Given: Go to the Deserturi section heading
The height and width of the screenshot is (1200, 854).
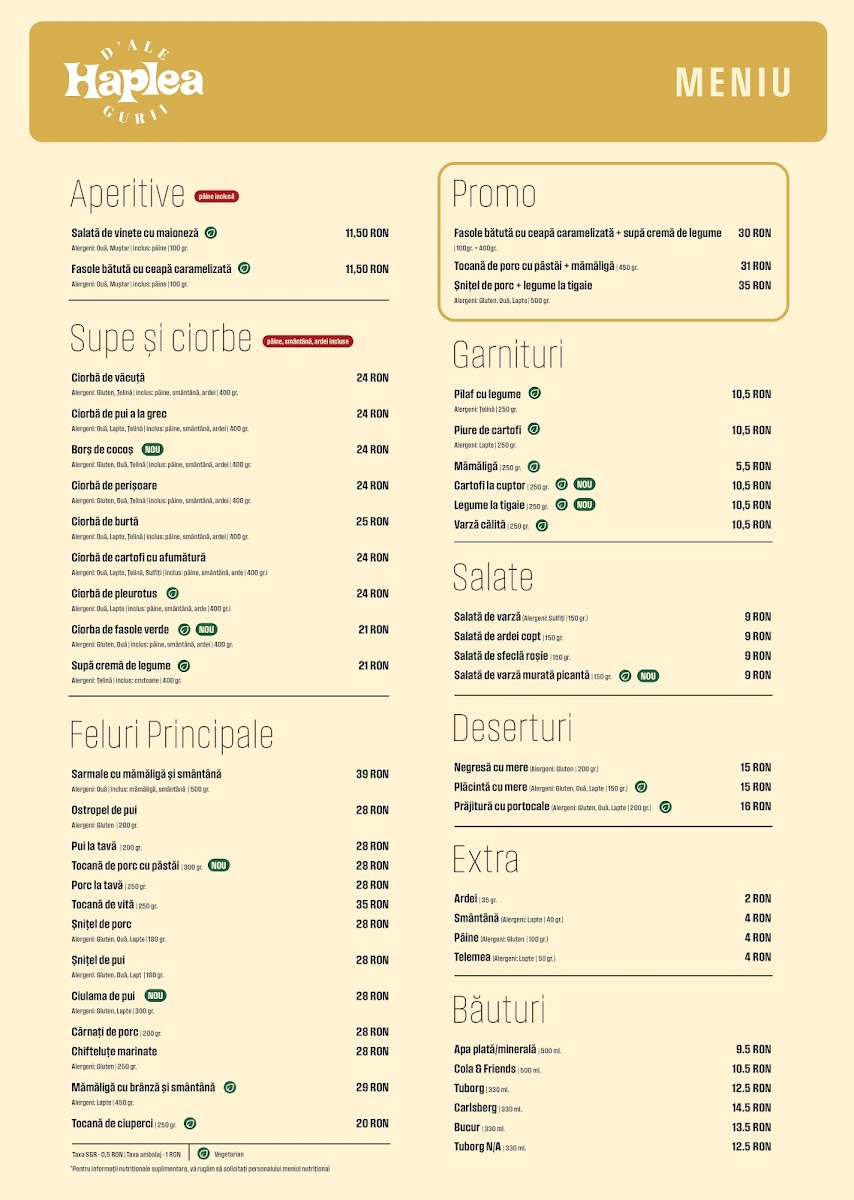Looking at the screenshot, I should coord(512,728).
